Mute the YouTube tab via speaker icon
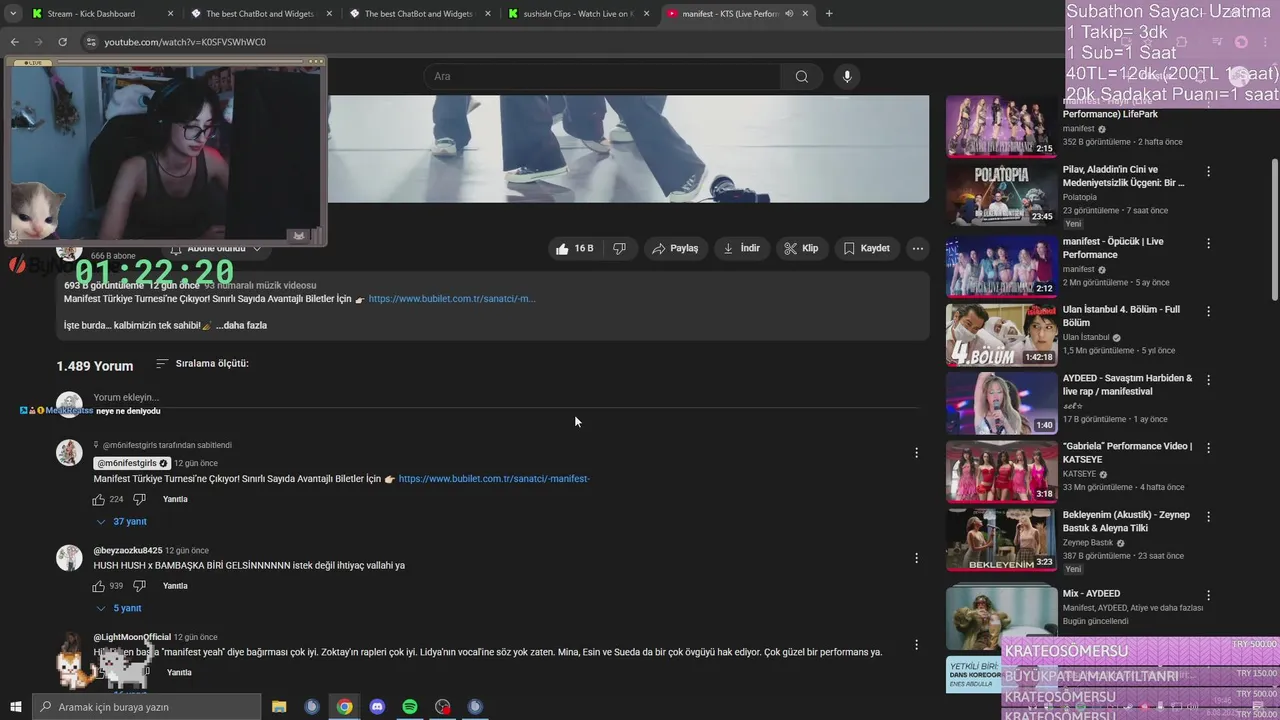This screenshot has height=720, width=1280. pos(789,14)
